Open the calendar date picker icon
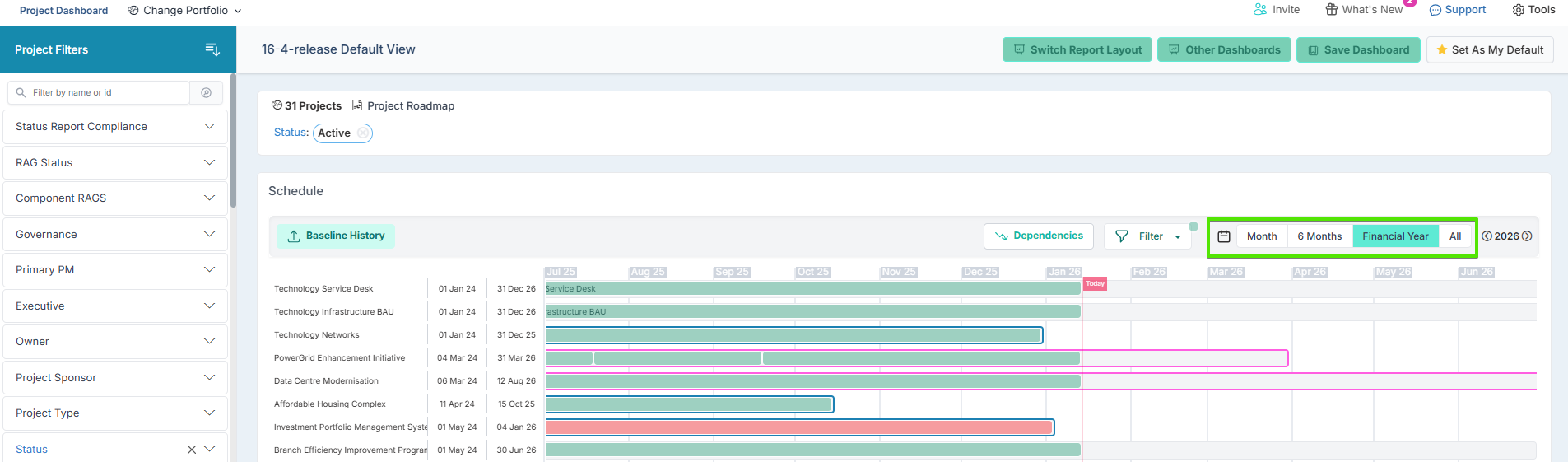The image size is (1568, 462). (1224, 236)
